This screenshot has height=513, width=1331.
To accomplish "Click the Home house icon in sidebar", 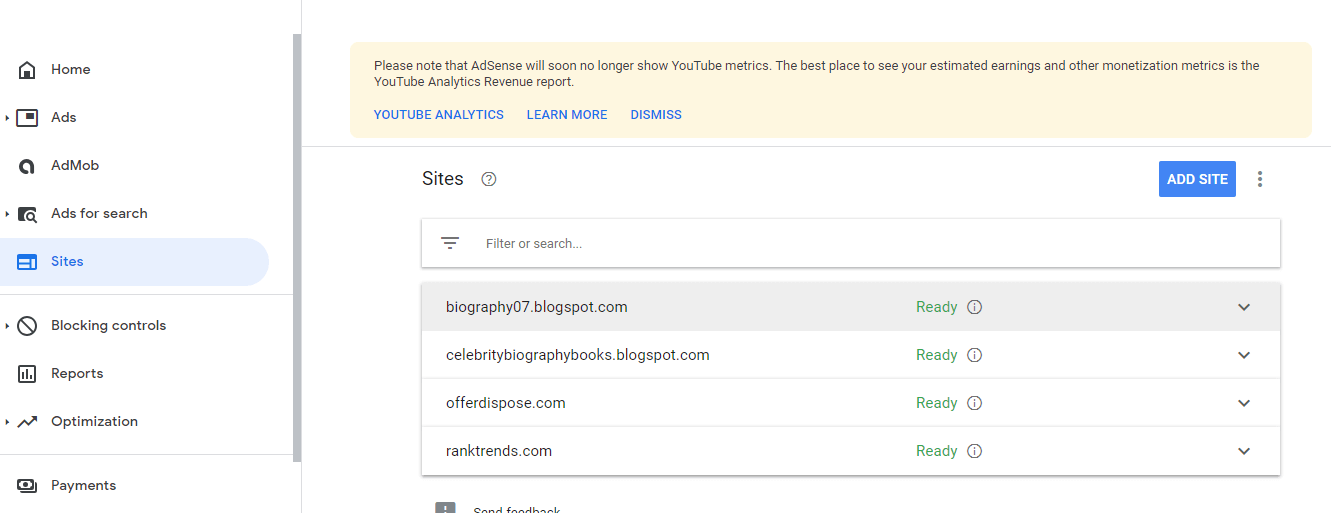I will (28, 70).
